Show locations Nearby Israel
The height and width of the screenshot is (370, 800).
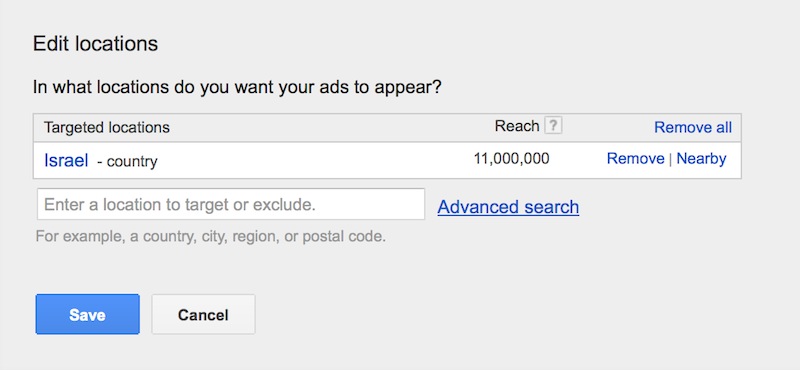click(x=701, y=159)
